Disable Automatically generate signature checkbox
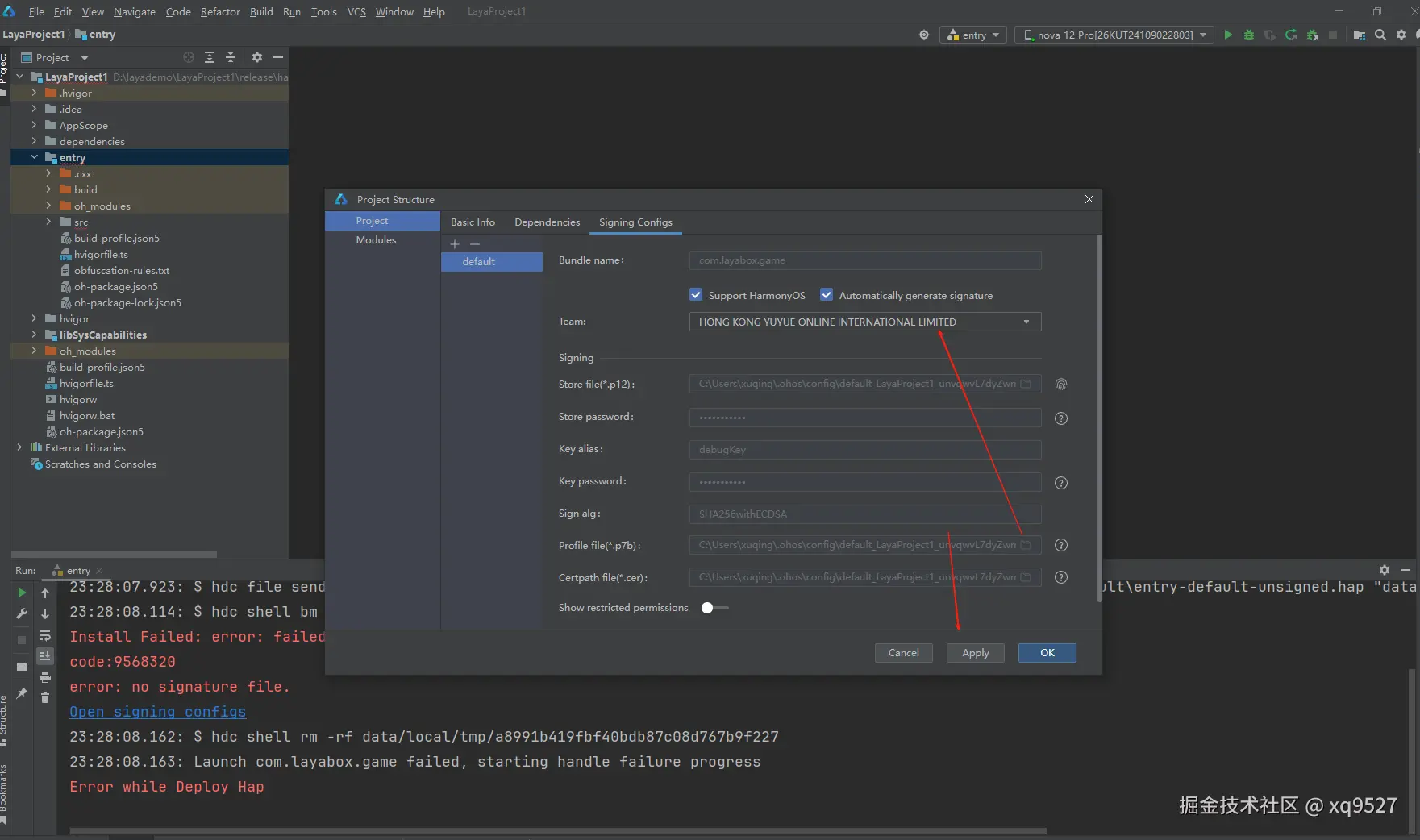1420x840 pixels. point(827,295)
